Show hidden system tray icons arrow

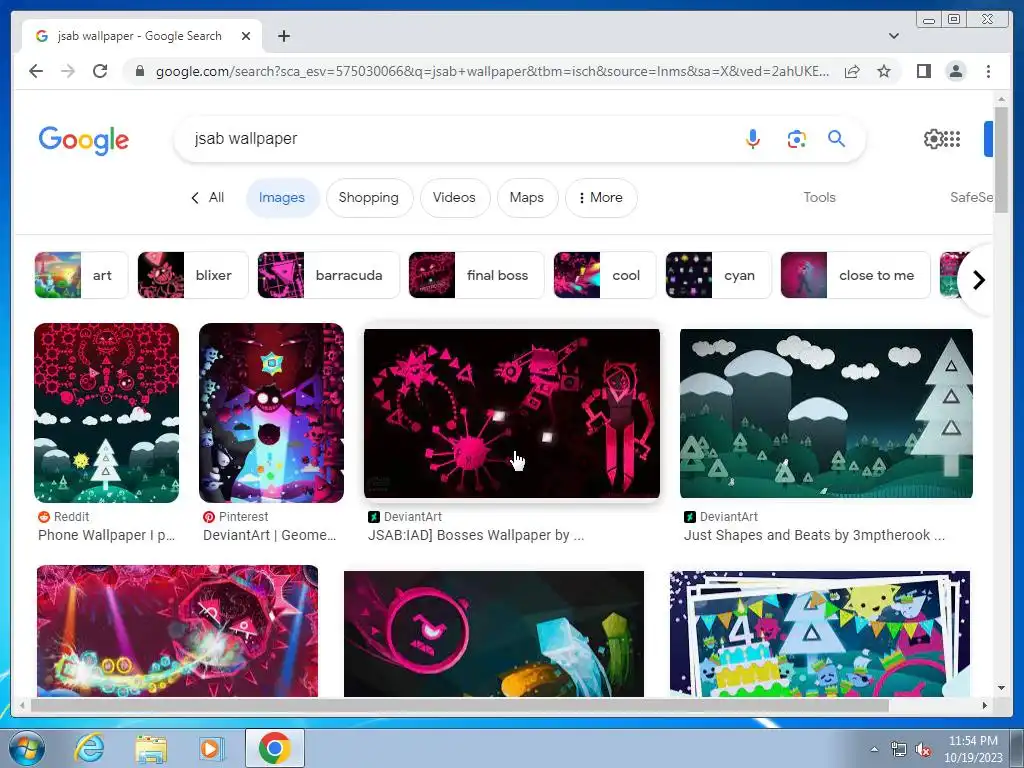(874, 749)
